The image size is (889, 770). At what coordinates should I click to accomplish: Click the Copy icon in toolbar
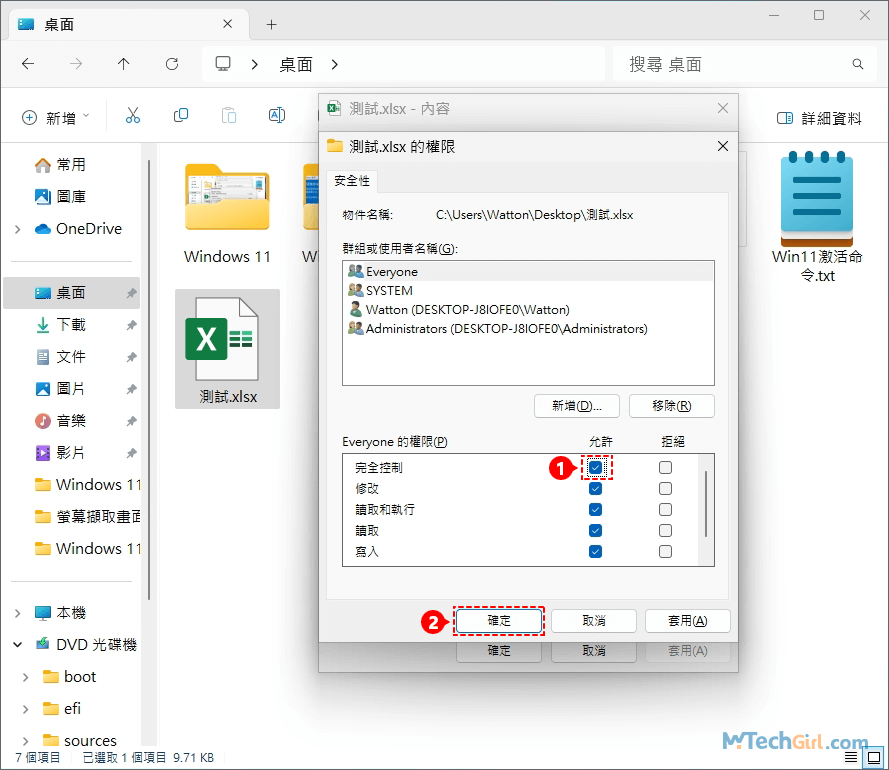181,117
